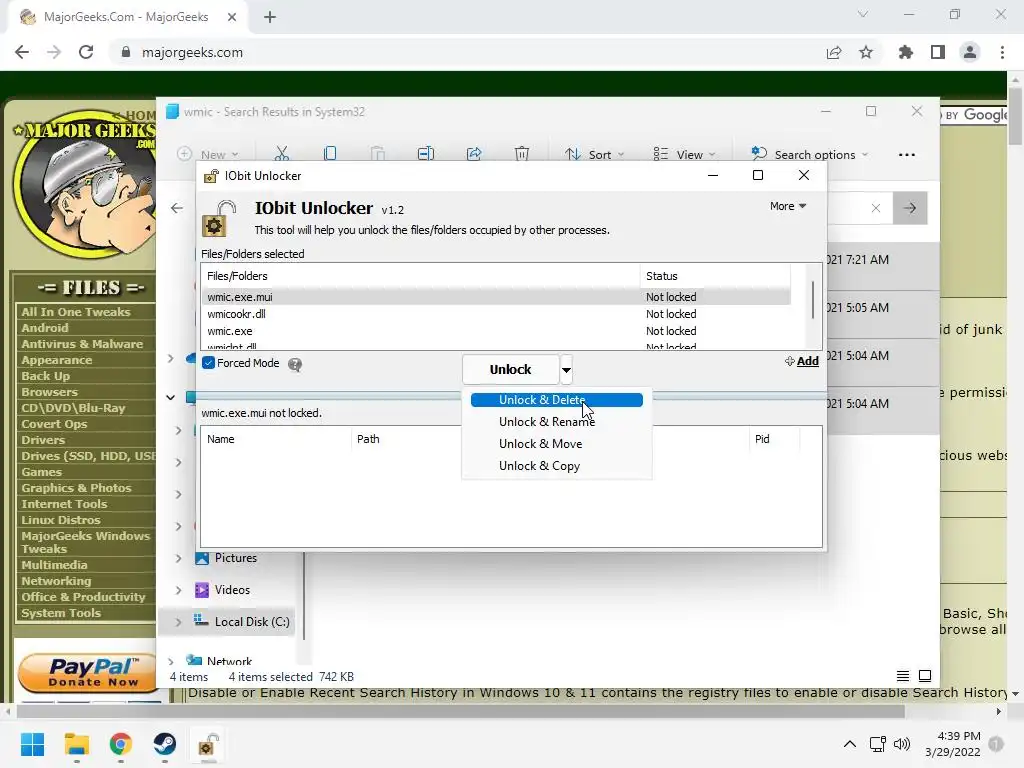Select Unlock & Delete from dropdown menu
This screenshot has height=768, width=1024.
(x=556, y=400)
